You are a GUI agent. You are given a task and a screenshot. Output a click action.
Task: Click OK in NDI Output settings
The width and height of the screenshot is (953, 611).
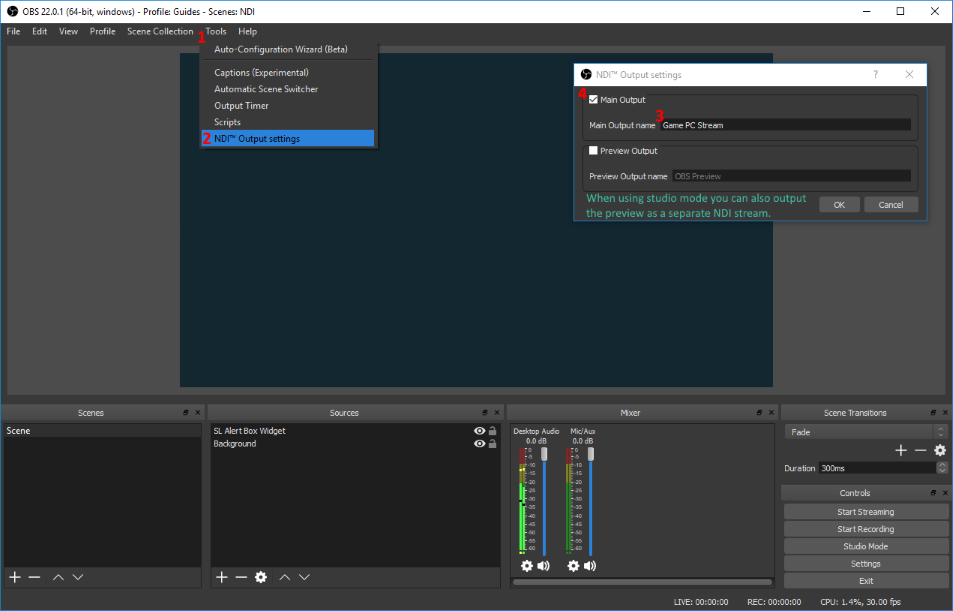click(839, 205)
